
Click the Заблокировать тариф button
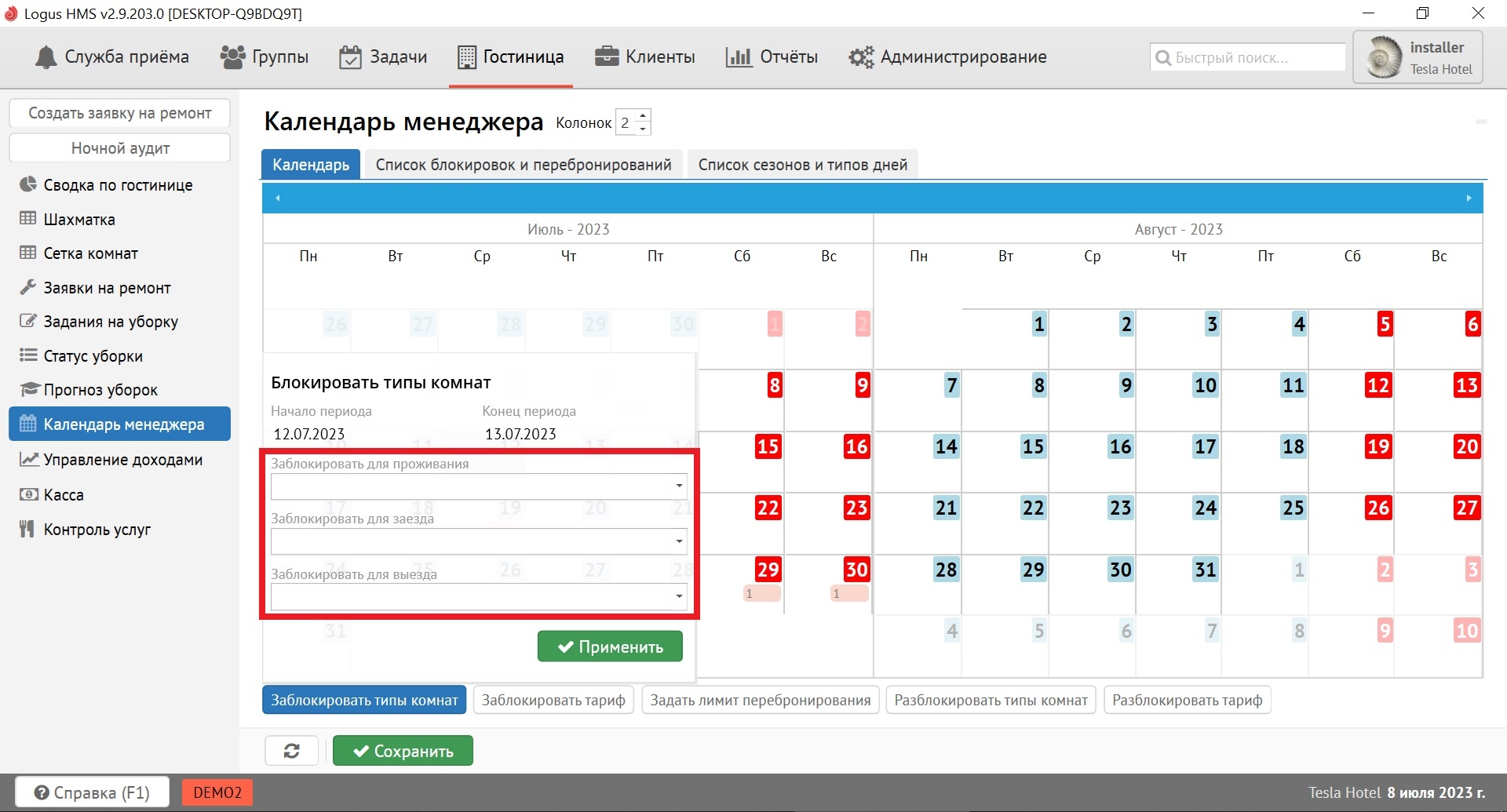pos(553,700)
